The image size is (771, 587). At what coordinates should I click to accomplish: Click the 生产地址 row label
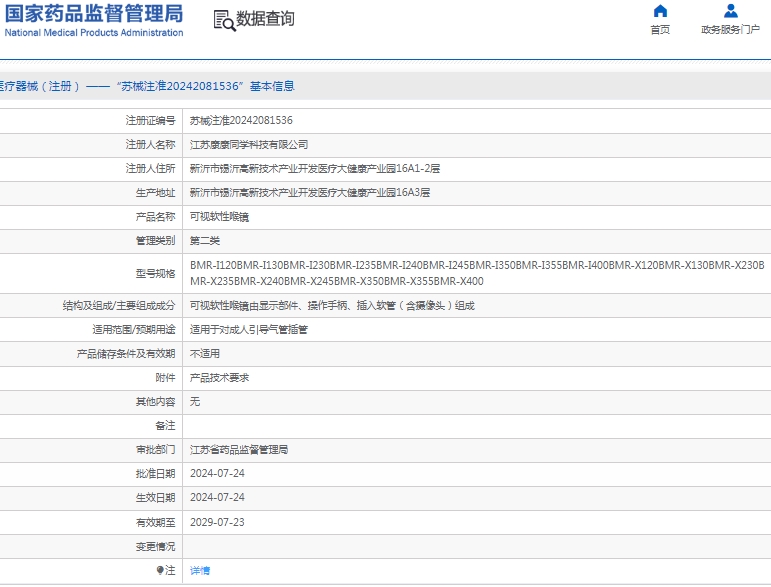pos(155,193)
